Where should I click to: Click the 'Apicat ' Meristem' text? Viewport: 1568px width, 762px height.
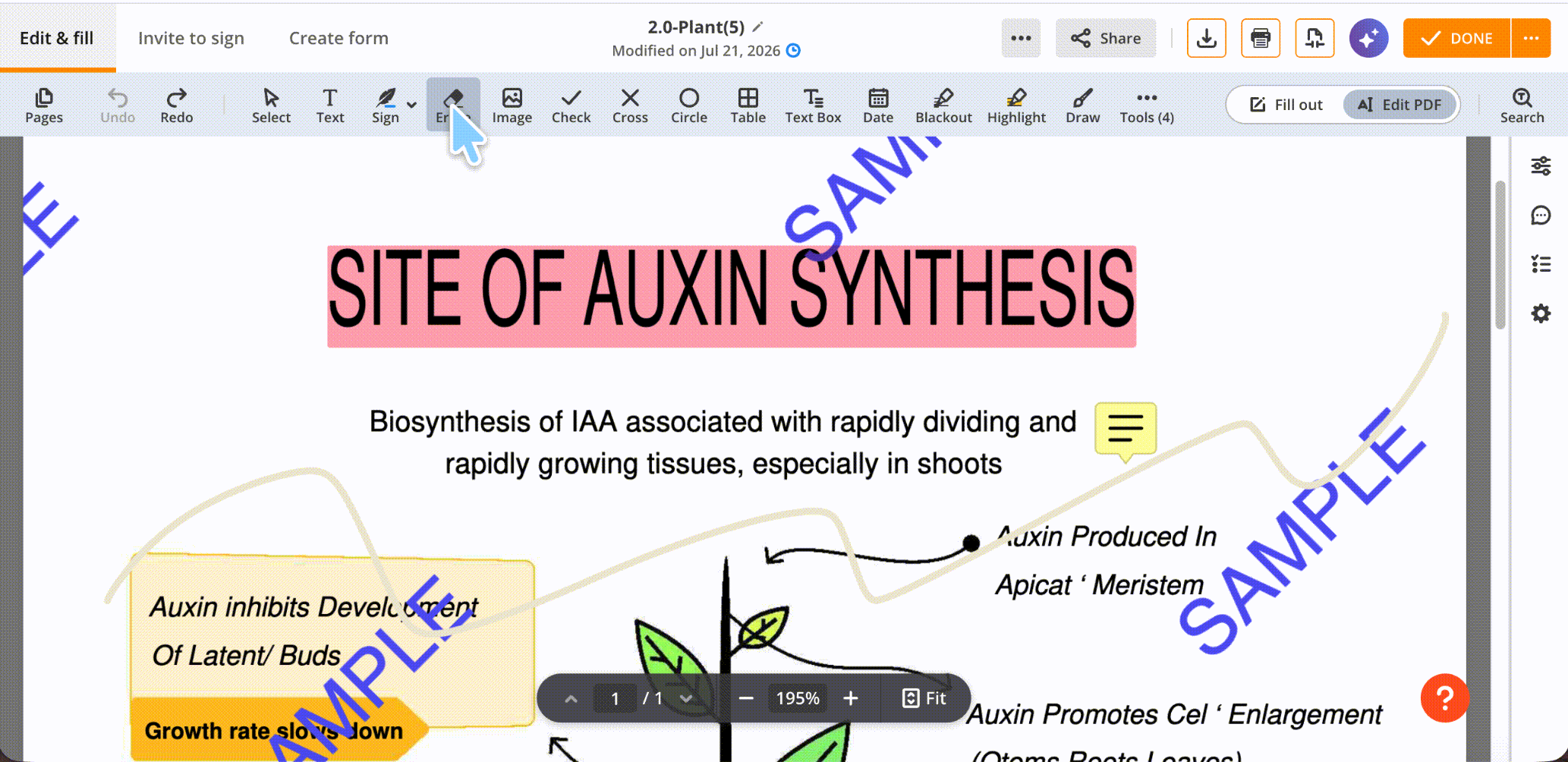[x=1099, y=585]
